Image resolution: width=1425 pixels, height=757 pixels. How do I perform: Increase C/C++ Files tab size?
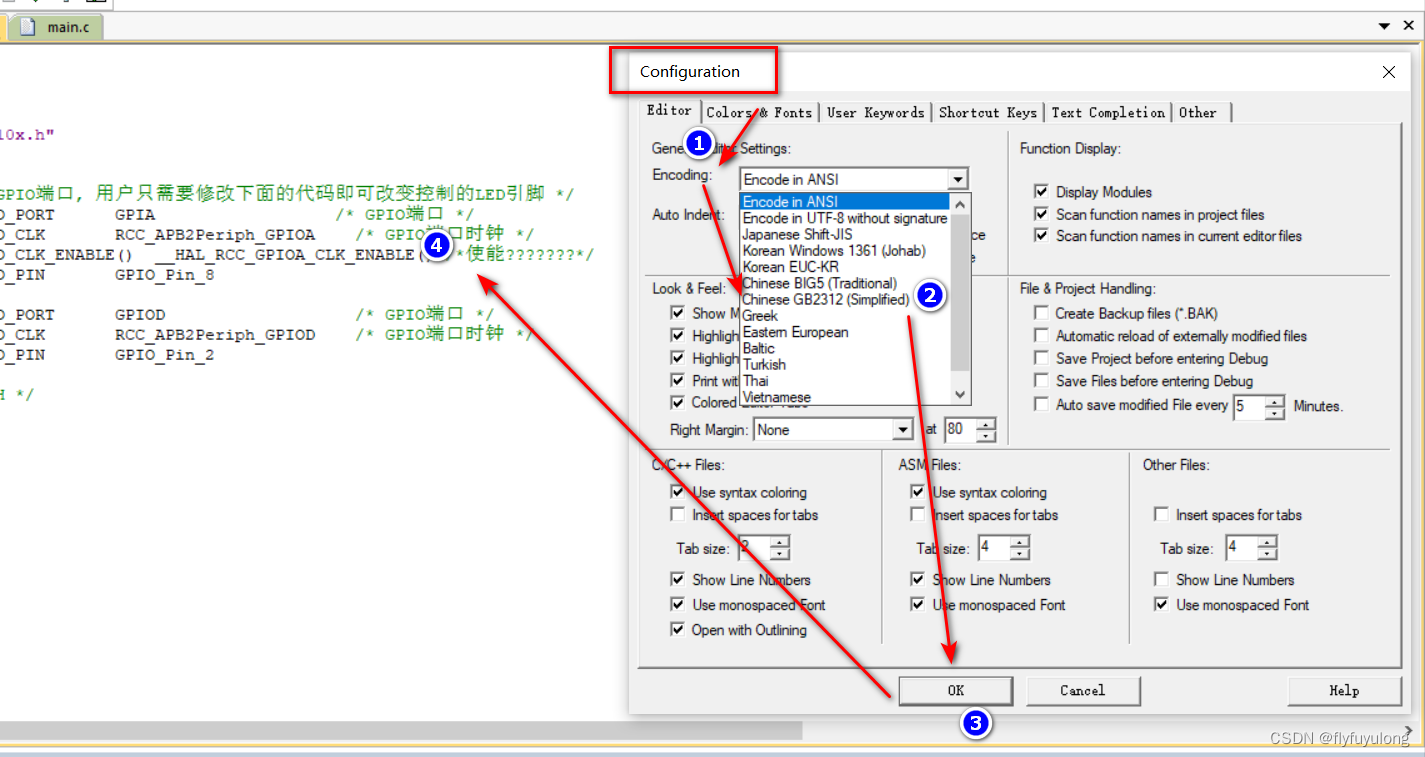point(781,543)
